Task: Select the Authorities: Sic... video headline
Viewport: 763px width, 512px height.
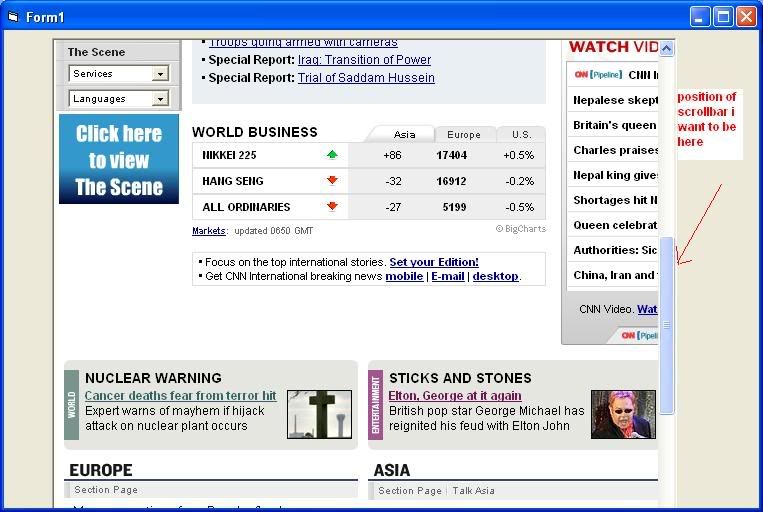Action: point(616,250)
